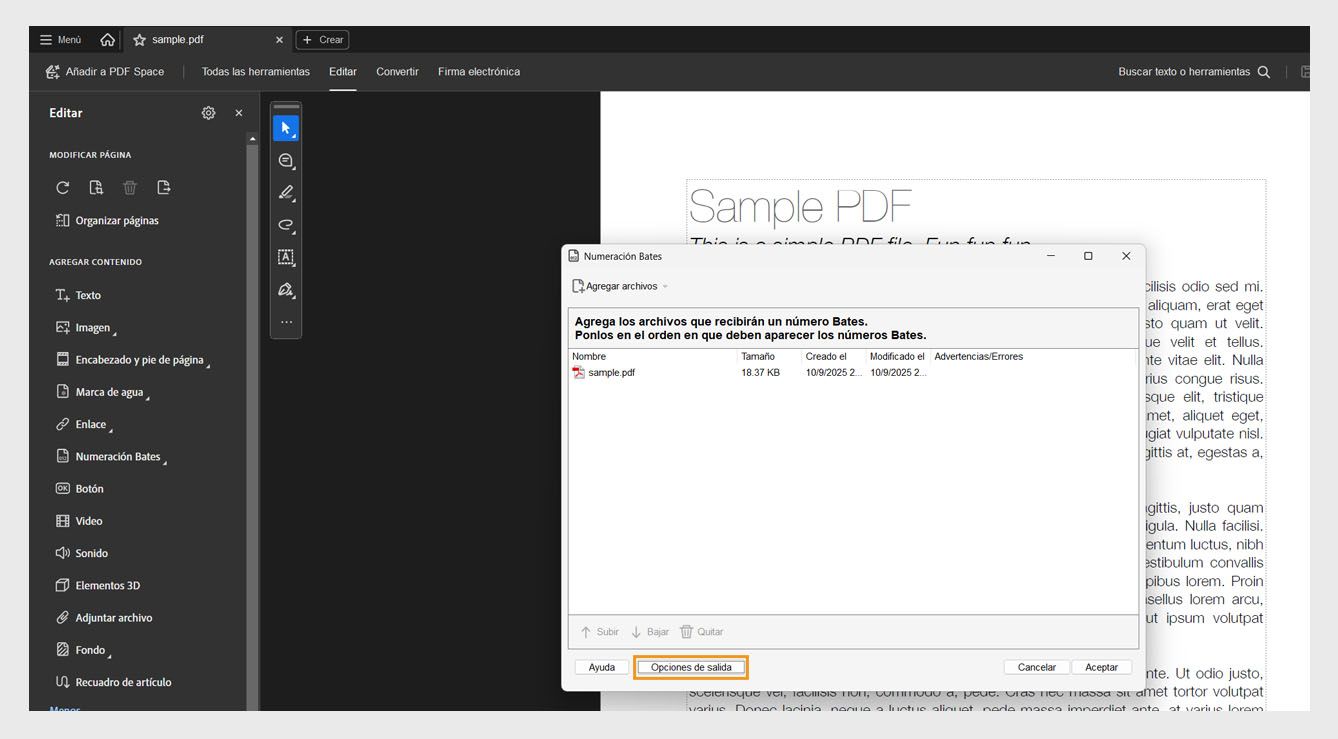The height and width of the screenshot is (739, 1338).
Task: Go to the Home icon
Action: [x=107, y=40]
